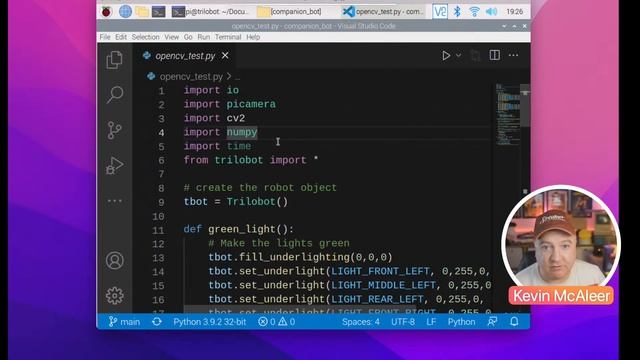640x360 pixels.
Task: Show errors and warnings in status bar
Action: 276,322
